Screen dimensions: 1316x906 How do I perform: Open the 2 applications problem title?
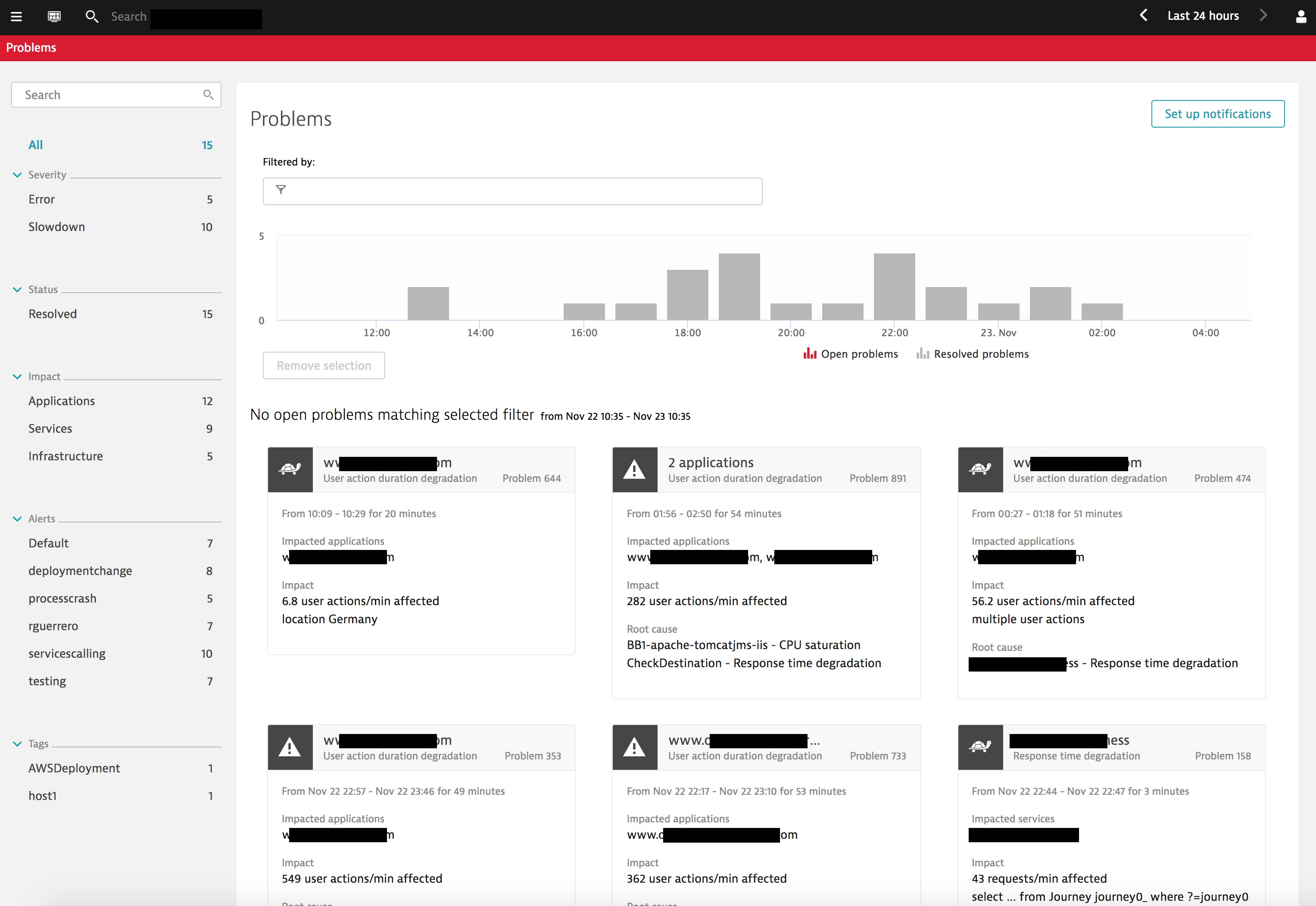pos(711,462)
